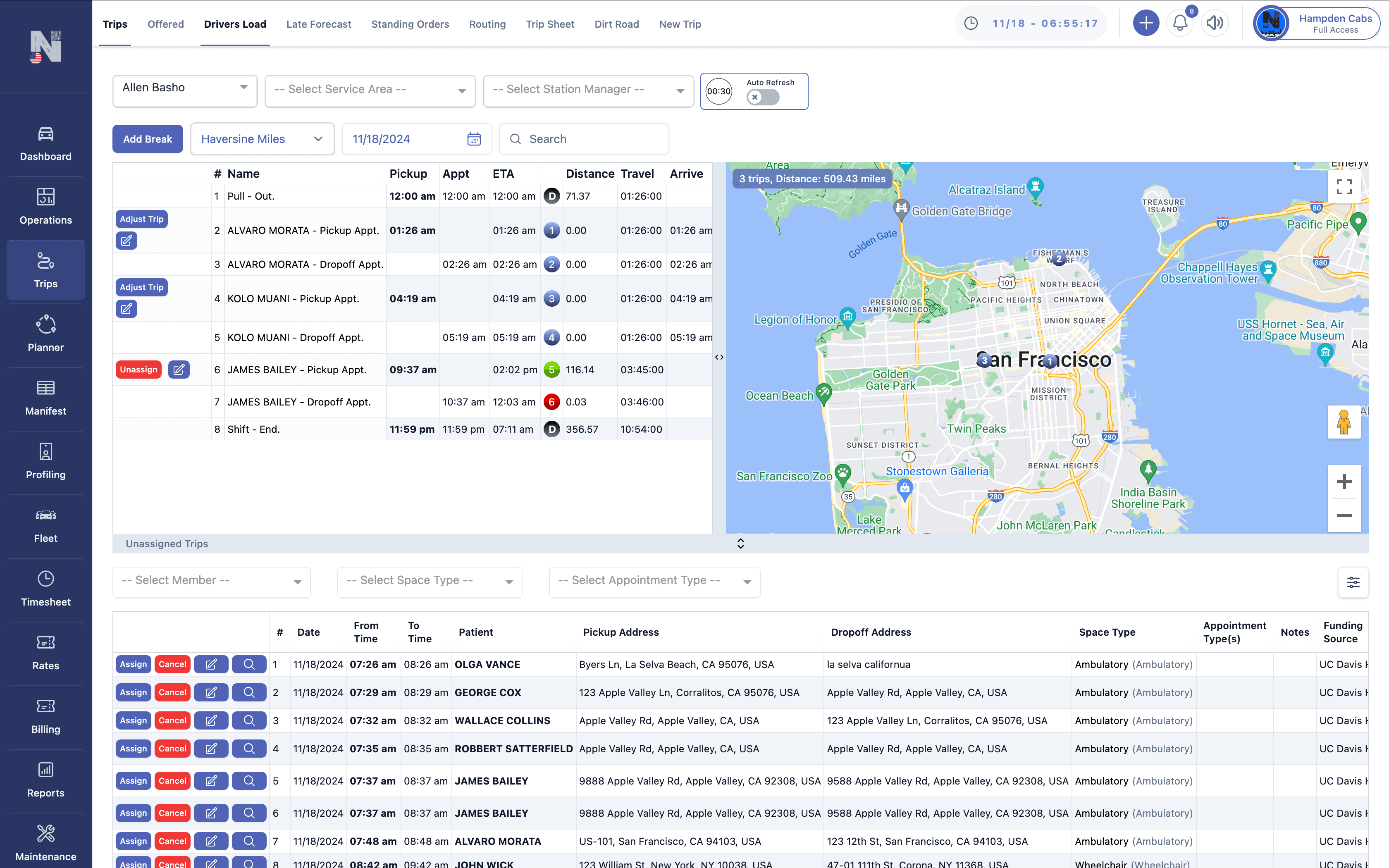Click the Add Break button

click(148, 139)
